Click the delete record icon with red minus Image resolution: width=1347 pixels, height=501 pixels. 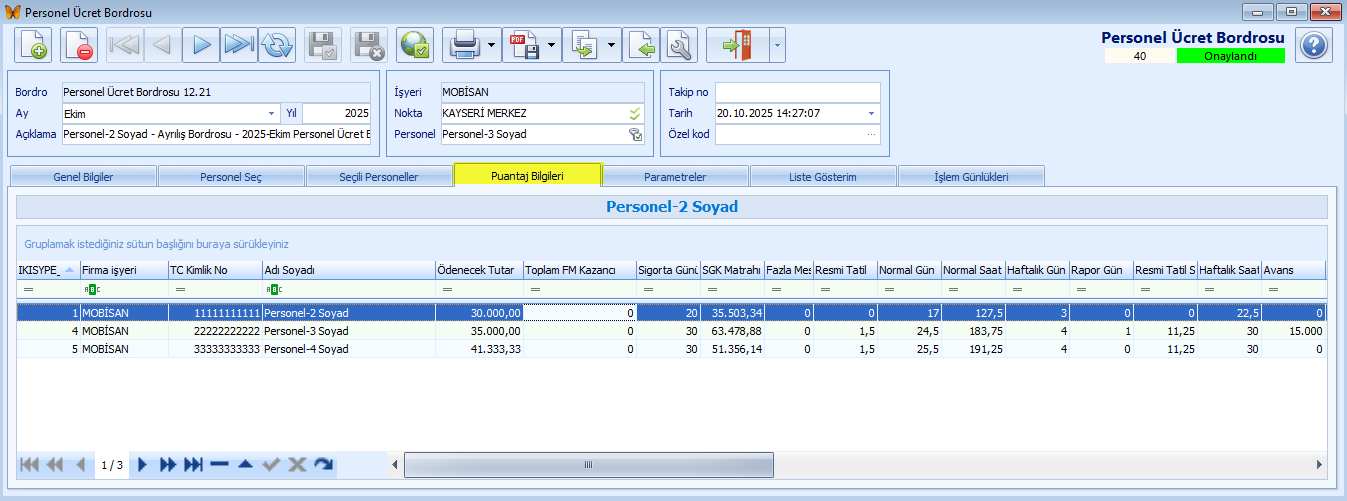tap(79, 46)
